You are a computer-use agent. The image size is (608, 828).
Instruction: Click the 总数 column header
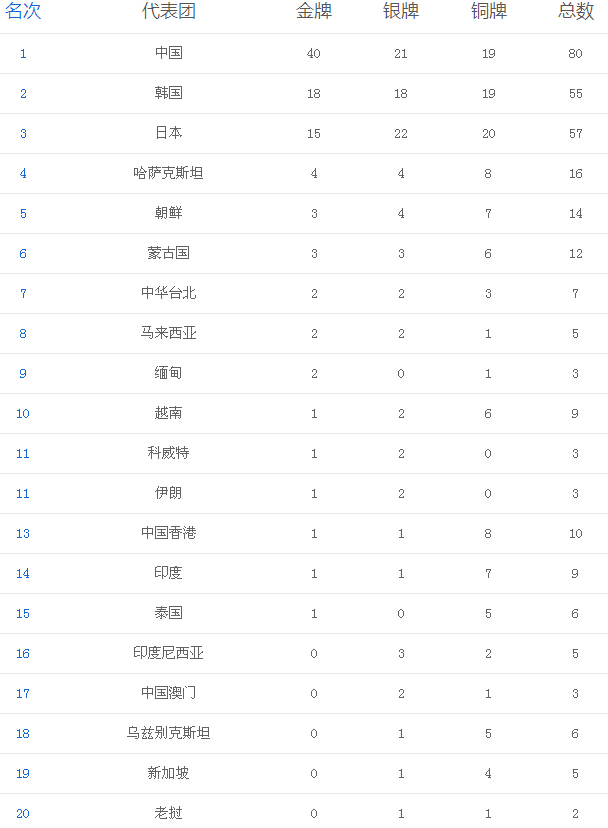[x=575, y=12]
